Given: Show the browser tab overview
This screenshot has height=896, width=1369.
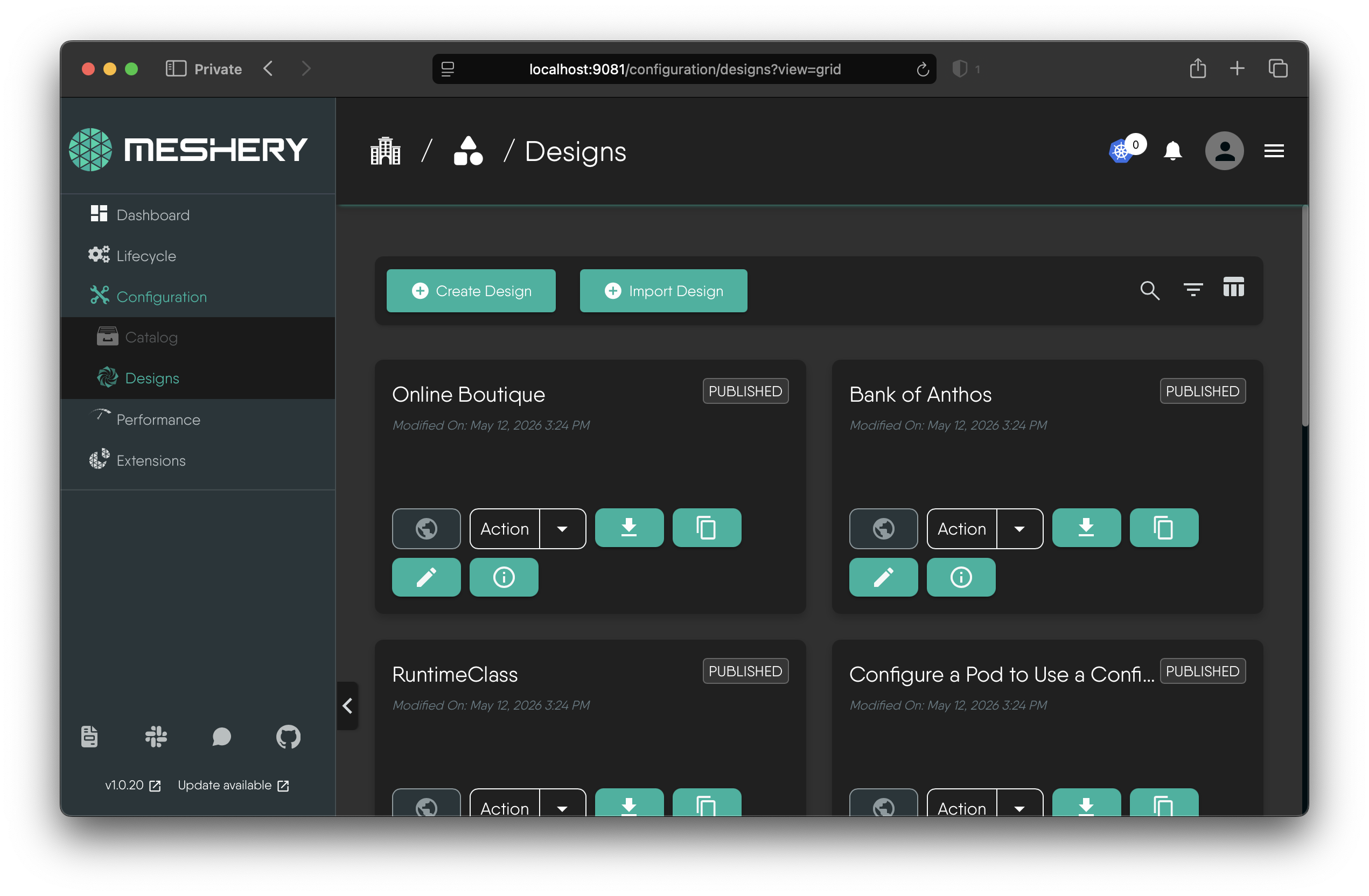Looking at the screenshot, I should coord(1277,68).
